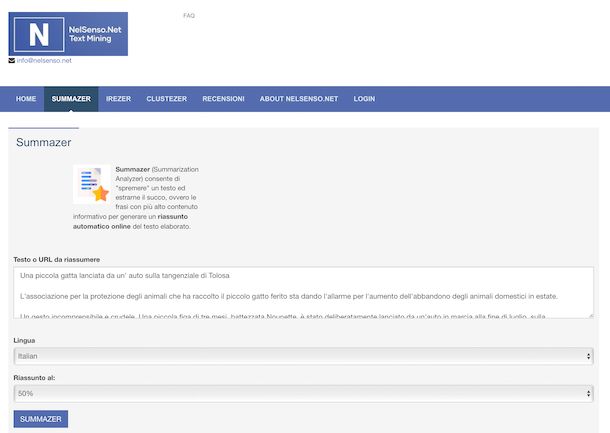Viewport: 610px width, 433px height.
Task: Click the 'Testo o URL da riassumere' label
Action: 57,259
